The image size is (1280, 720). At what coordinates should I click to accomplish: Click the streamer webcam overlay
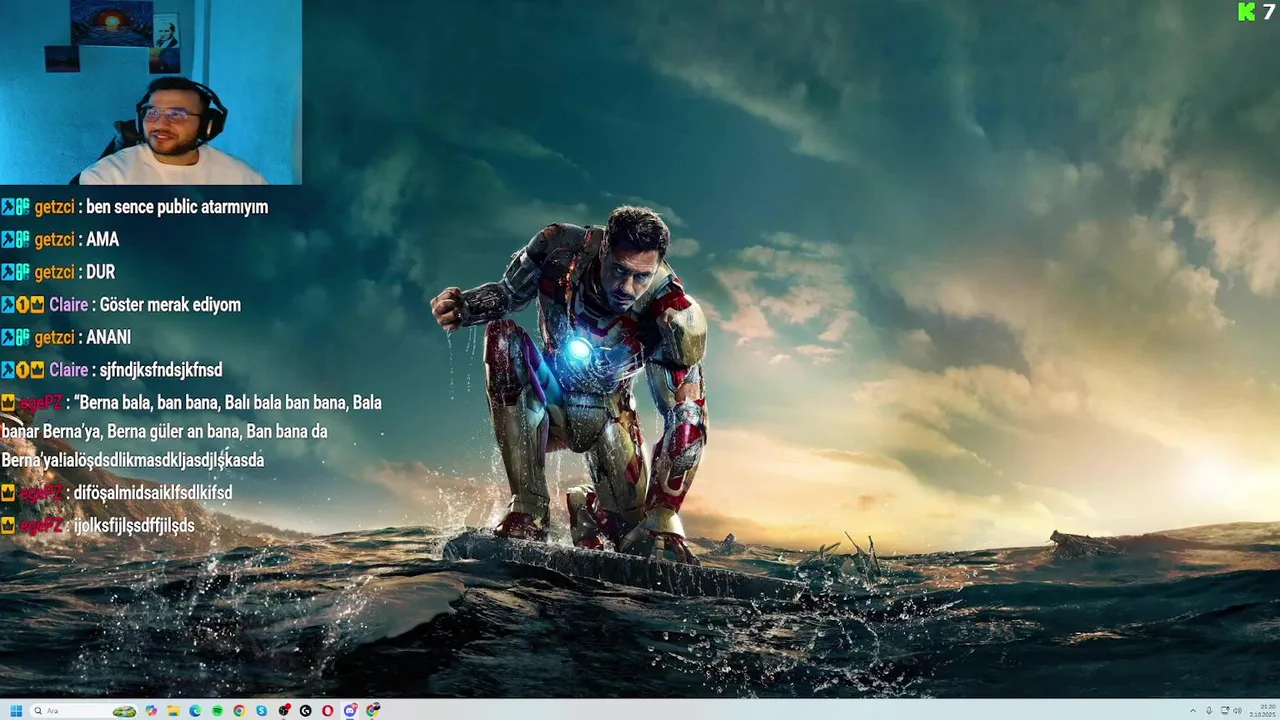click(x=150, y=92)
